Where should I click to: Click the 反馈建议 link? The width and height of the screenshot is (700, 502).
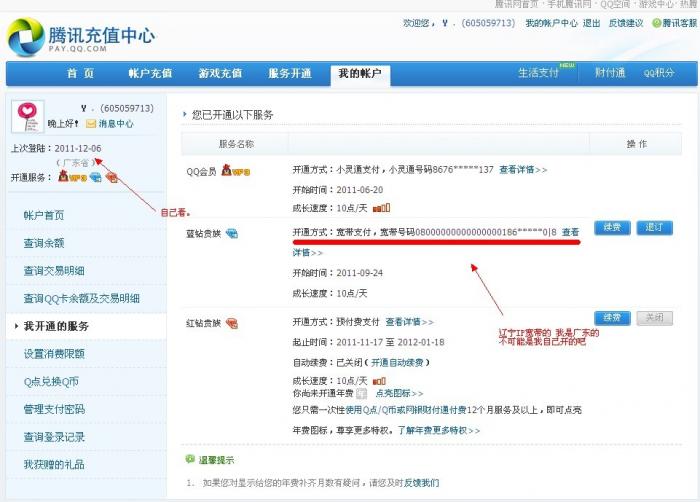coord(626,23)
